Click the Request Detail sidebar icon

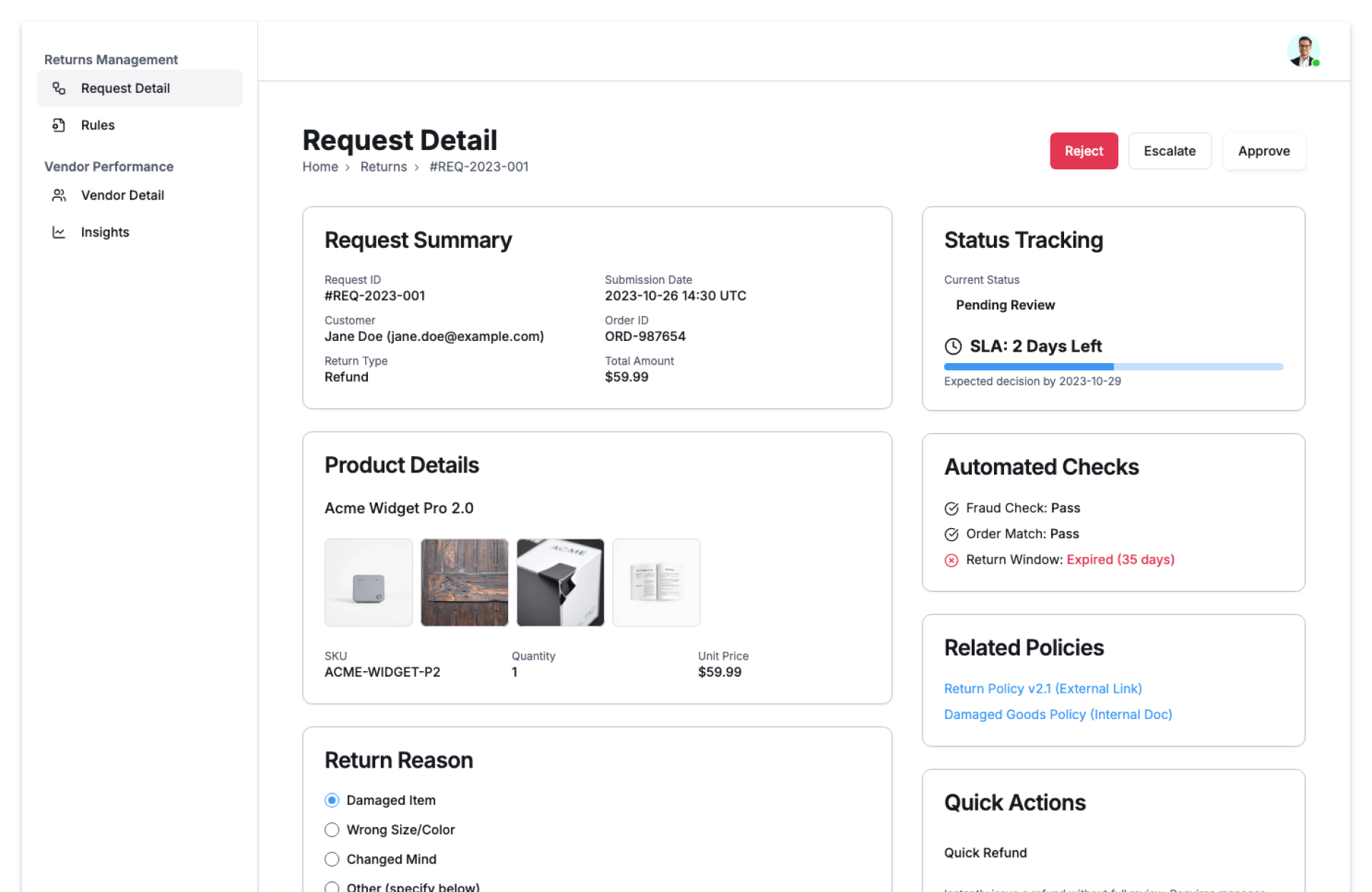click(59, 88)
